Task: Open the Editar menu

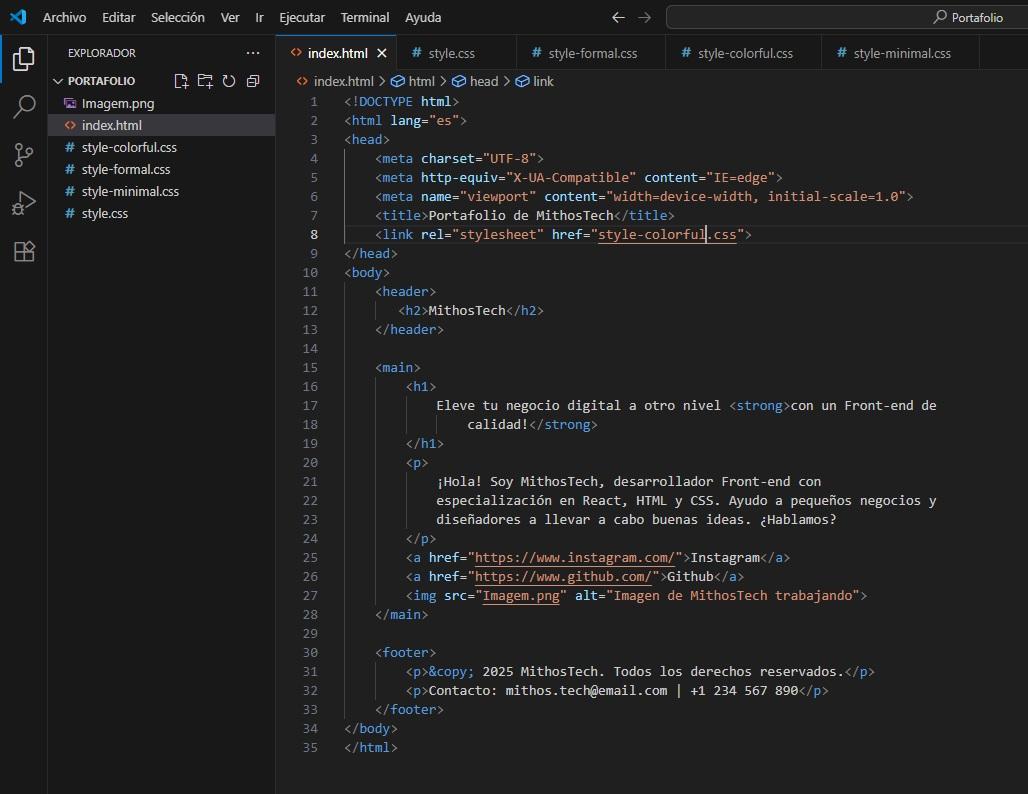Action: pyautogui.click(x=119, y=17)
